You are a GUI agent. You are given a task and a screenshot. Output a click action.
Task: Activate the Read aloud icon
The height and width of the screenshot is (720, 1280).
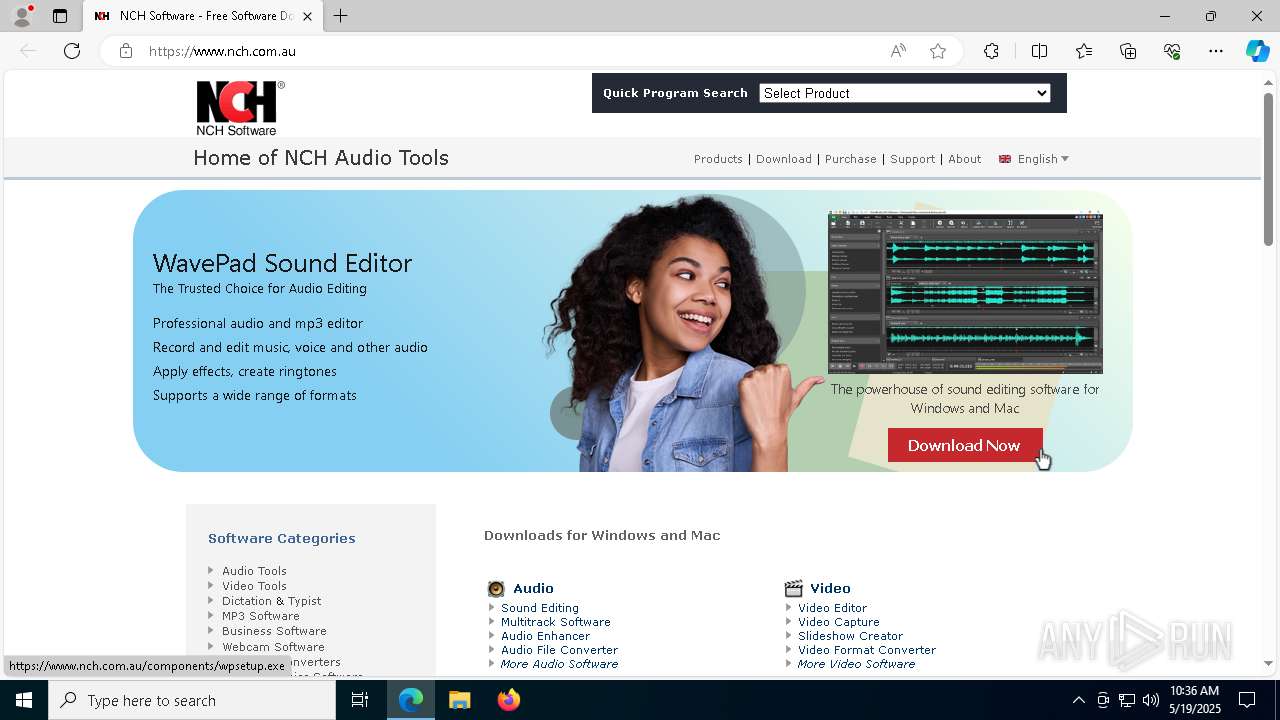[x=898, y=51]
